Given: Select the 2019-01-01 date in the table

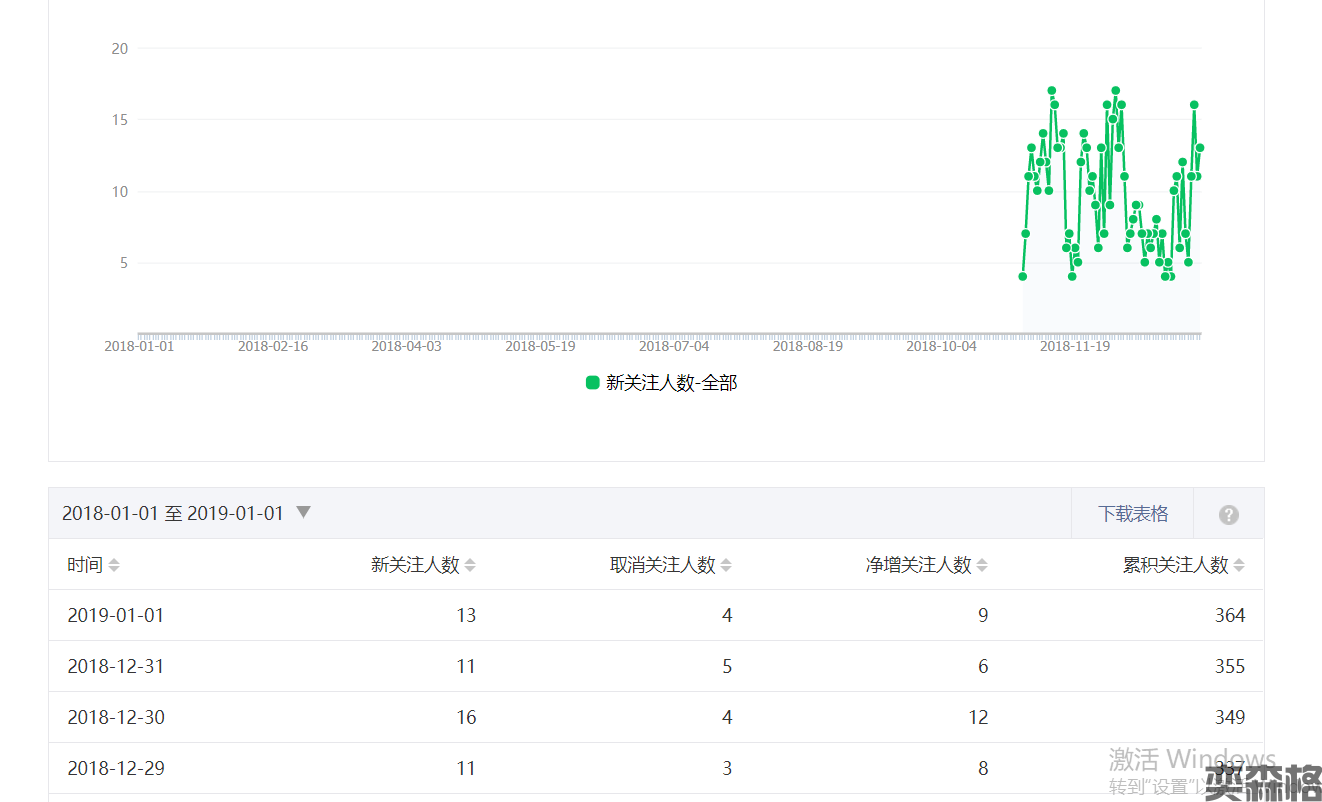Looking at the screenshot, I should coord(116,615).
